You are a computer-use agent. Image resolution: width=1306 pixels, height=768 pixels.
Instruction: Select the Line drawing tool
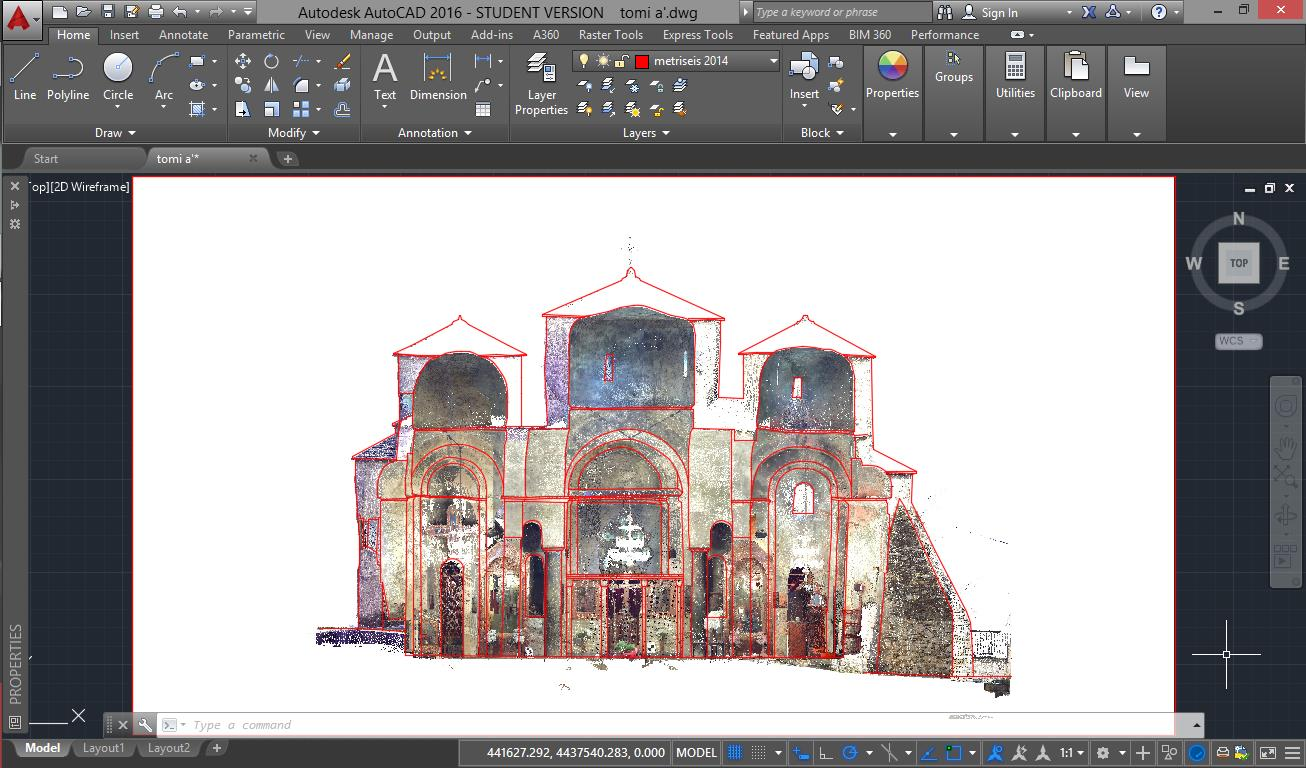point(25,77)
